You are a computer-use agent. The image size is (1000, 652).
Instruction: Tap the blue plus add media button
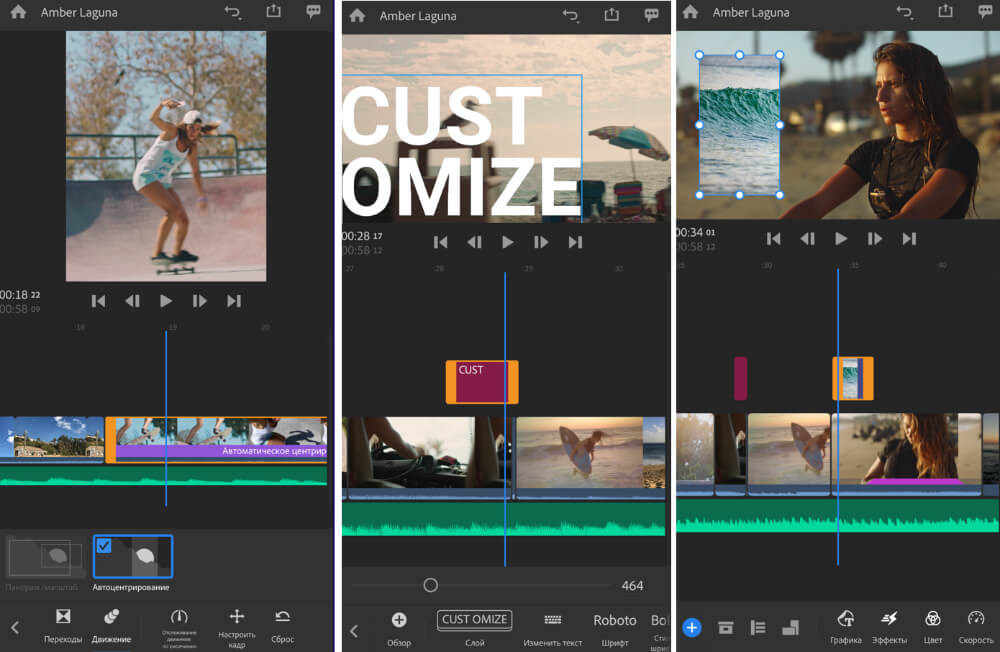point(692,627)
